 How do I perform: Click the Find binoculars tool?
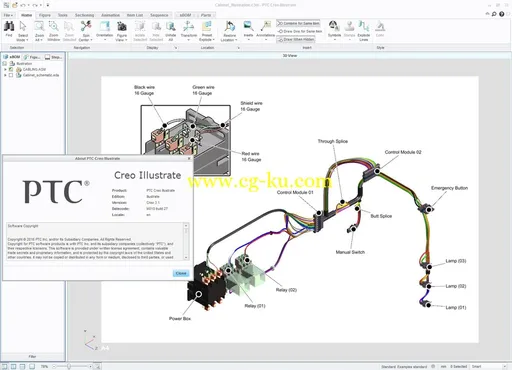click(9, 29)
